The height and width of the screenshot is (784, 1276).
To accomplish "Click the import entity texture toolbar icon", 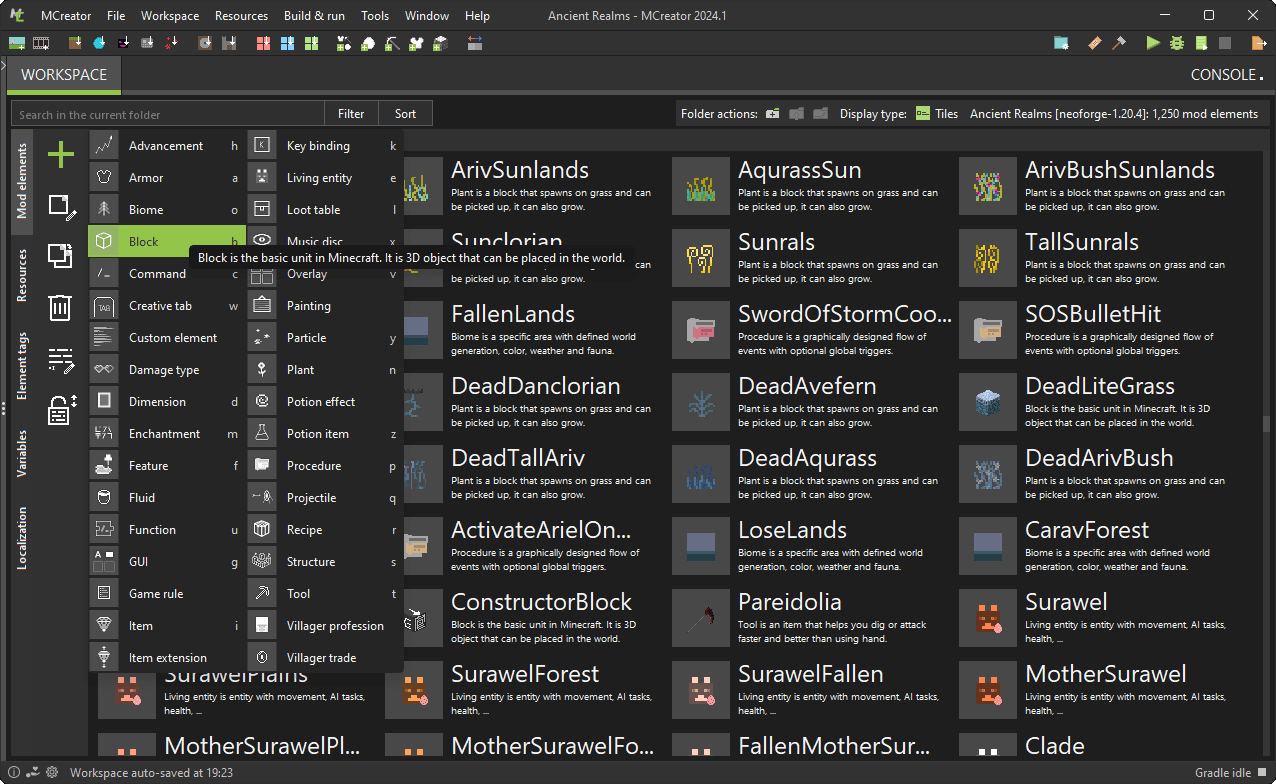I will (123, 43).
